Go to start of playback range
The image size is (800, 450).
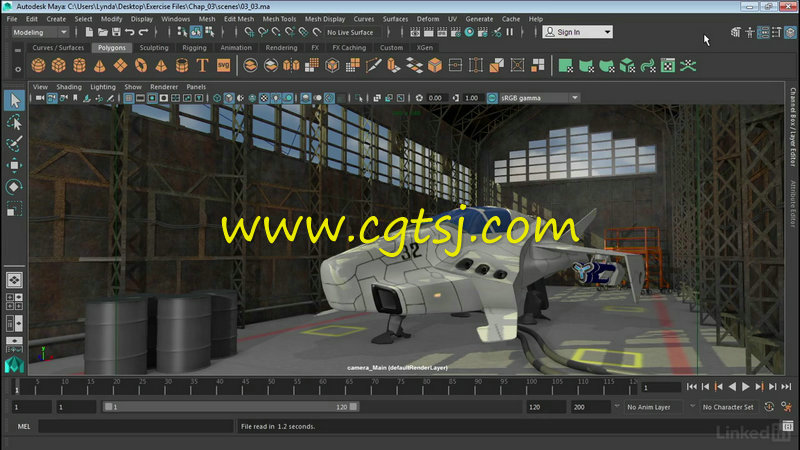pyautogui.click(x=692, y=387)
